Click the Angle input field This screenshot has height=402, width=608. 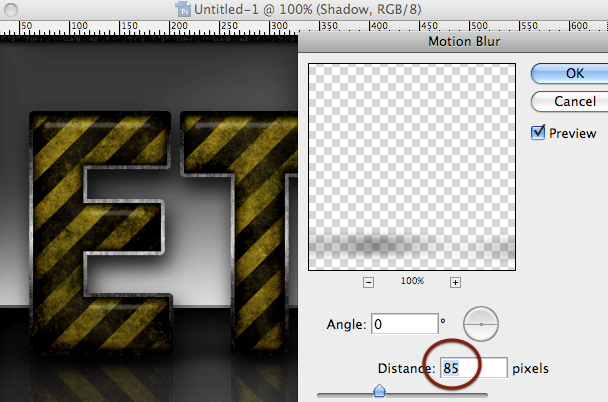pyautogui.click(x=405, y=324)
